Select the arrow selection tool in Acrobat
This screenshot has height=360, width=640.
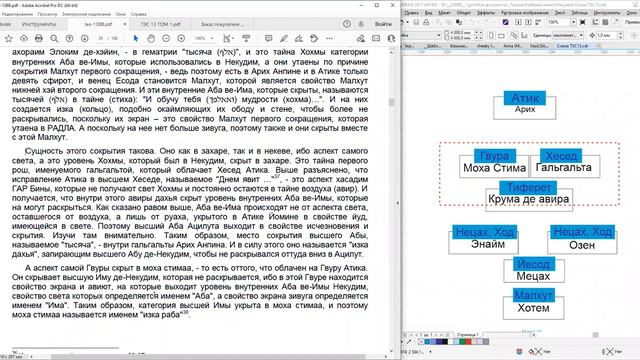(x=136, y=38)
